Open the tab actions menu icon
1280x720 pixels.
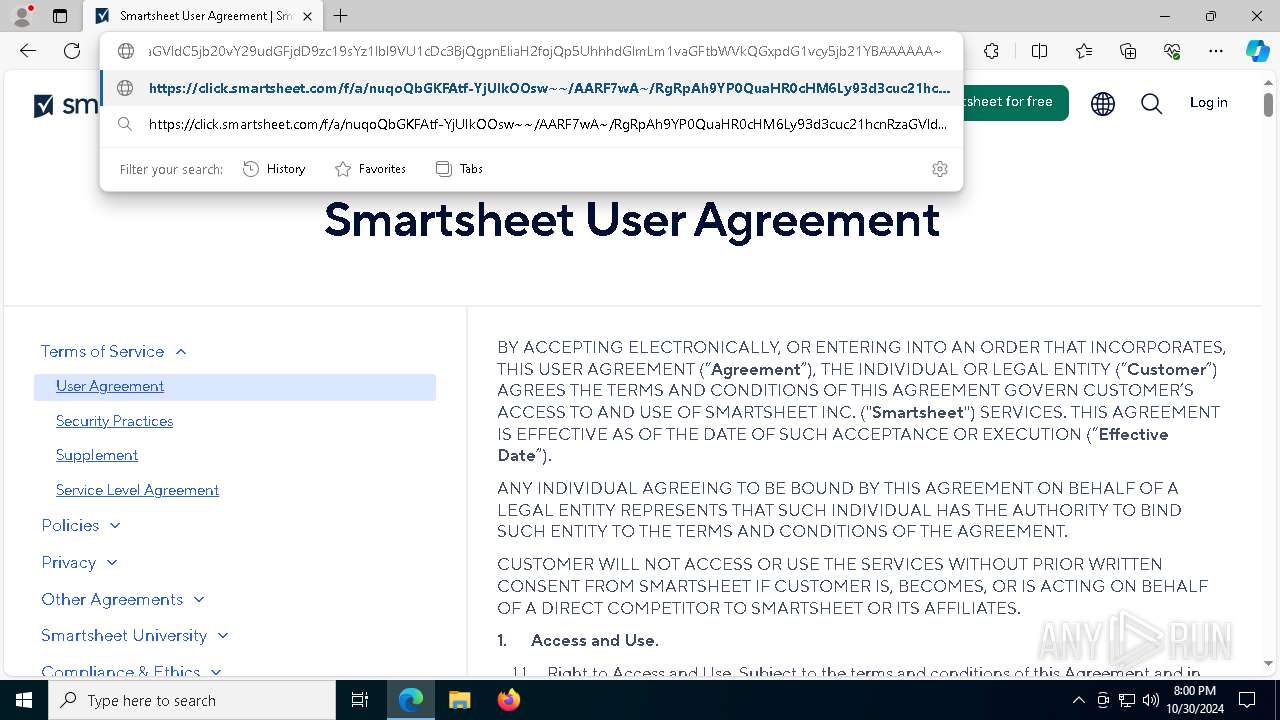click(x=60, y=16)
